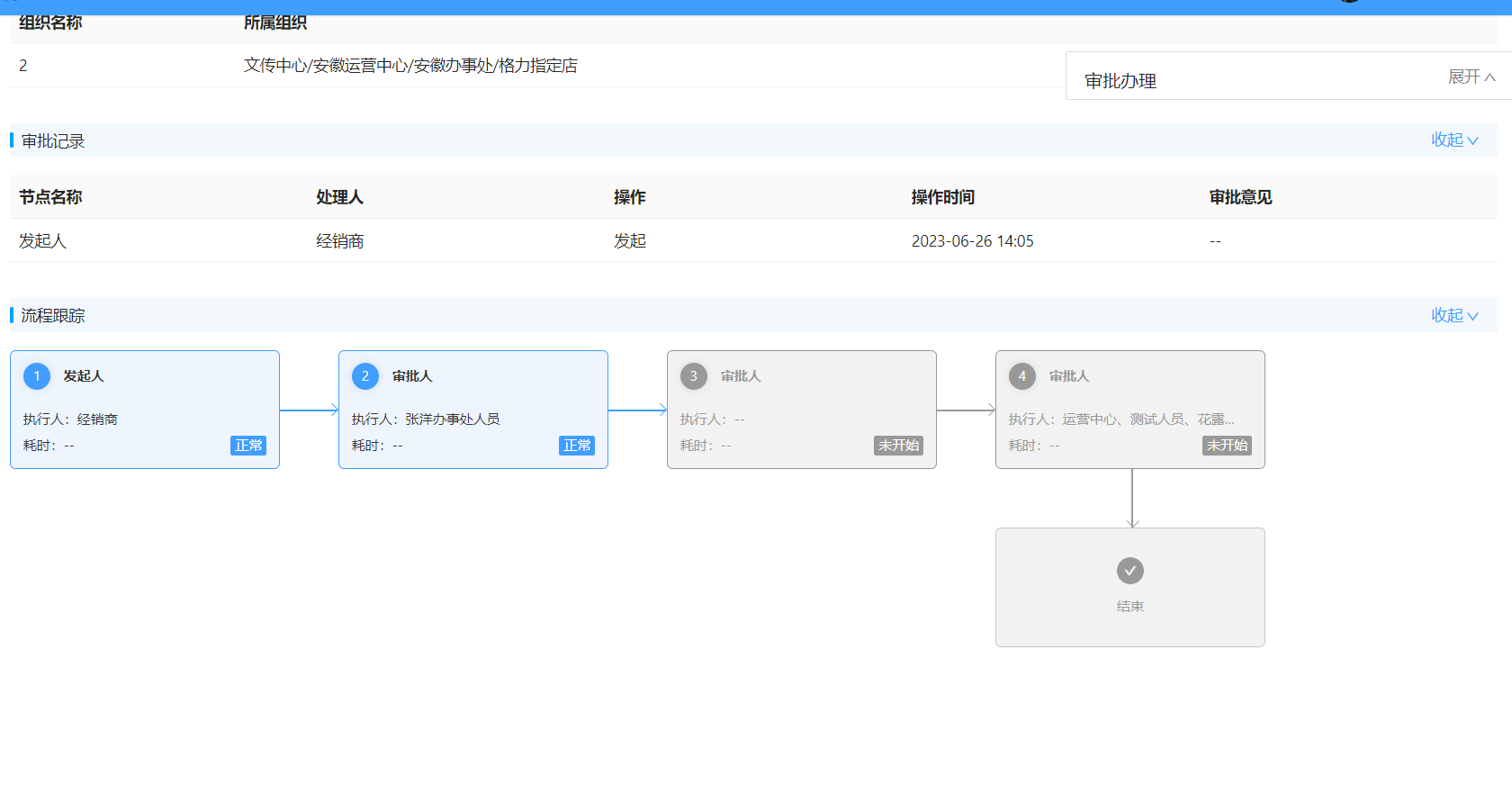Screen dimensions: 1512x812
Task: Select organization path 文传中心/安徽运营中心 text
Action: click(411, 66)
